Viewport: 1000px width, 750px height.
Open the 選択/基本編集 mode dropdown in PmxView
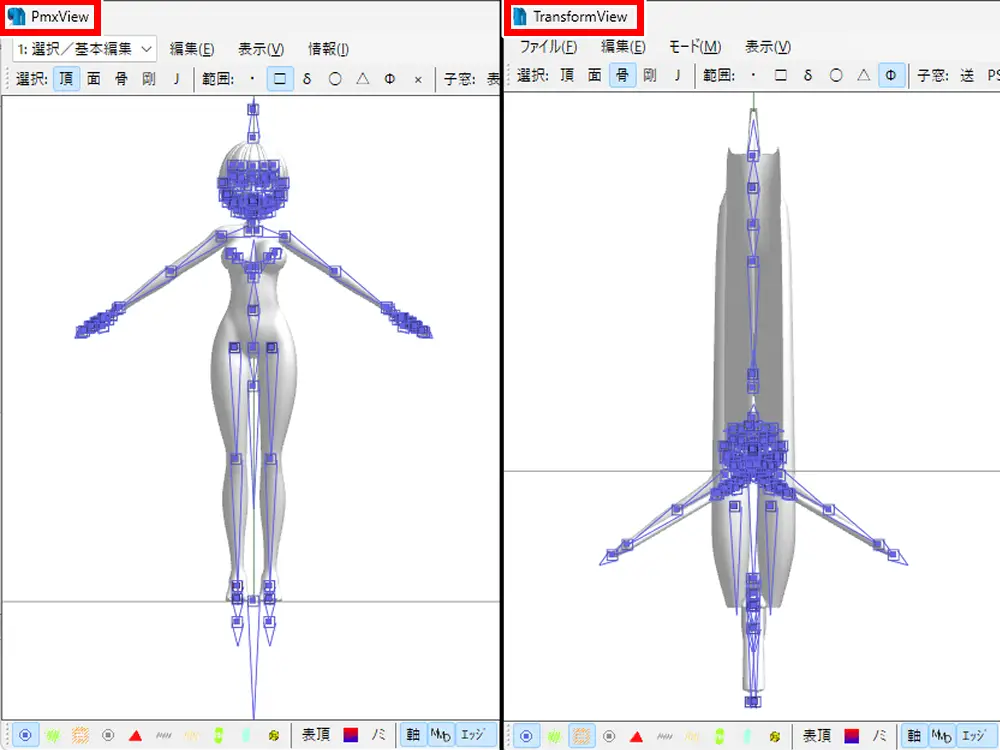(x=84, y=48)
